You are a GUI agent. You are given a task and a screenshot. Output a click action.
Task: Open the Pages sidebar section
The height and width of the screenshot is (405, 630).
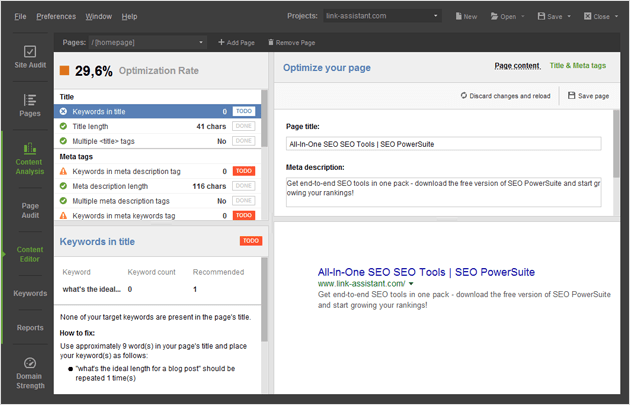click(30, 105)
